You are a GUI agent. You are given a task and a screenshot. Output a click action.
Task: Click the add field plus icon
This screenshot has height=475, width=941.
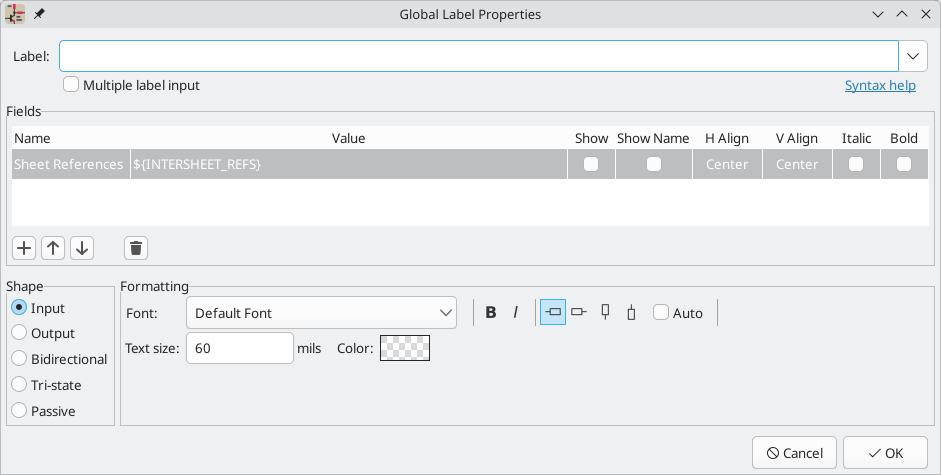point(26,248)
